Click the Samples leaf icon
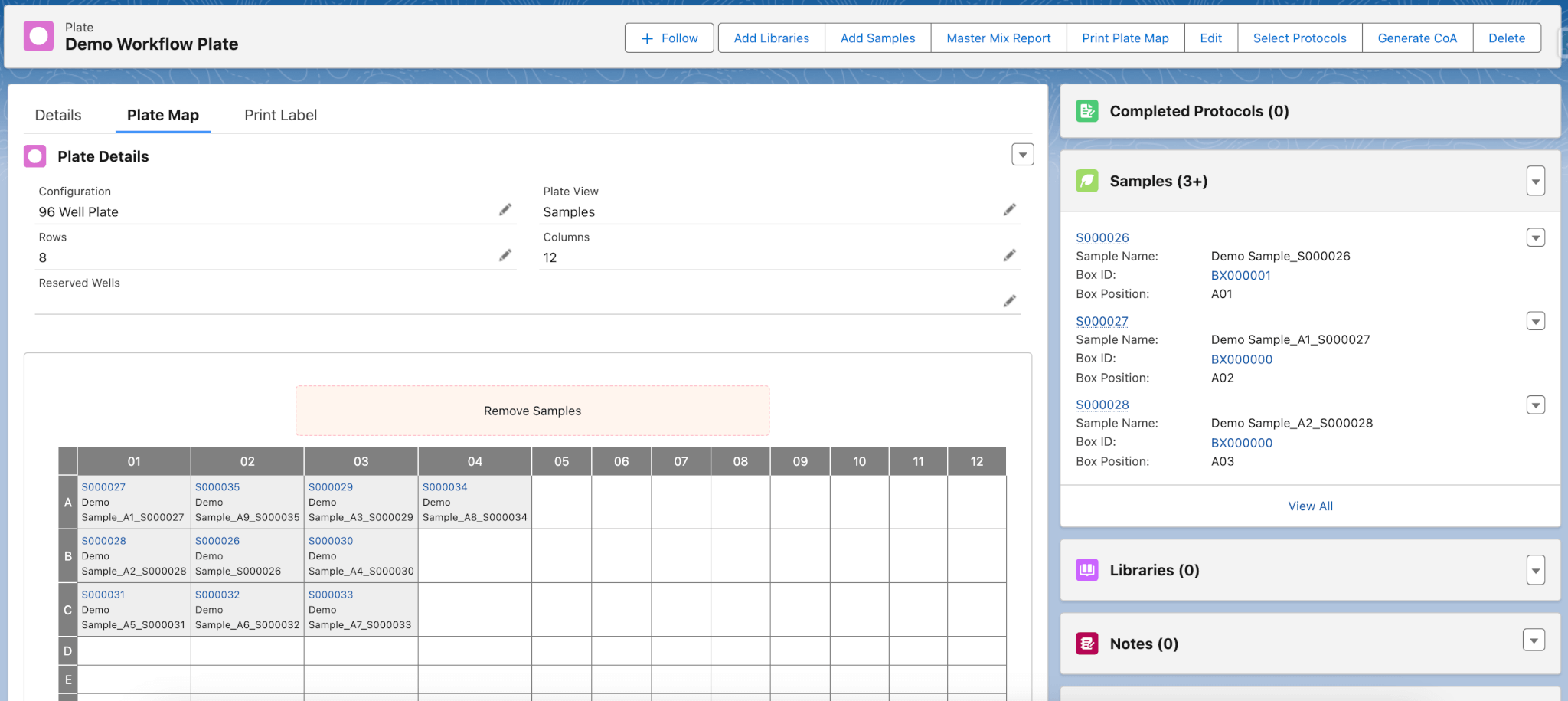This screenshot has height=701, width=1568. [1087, 181]
